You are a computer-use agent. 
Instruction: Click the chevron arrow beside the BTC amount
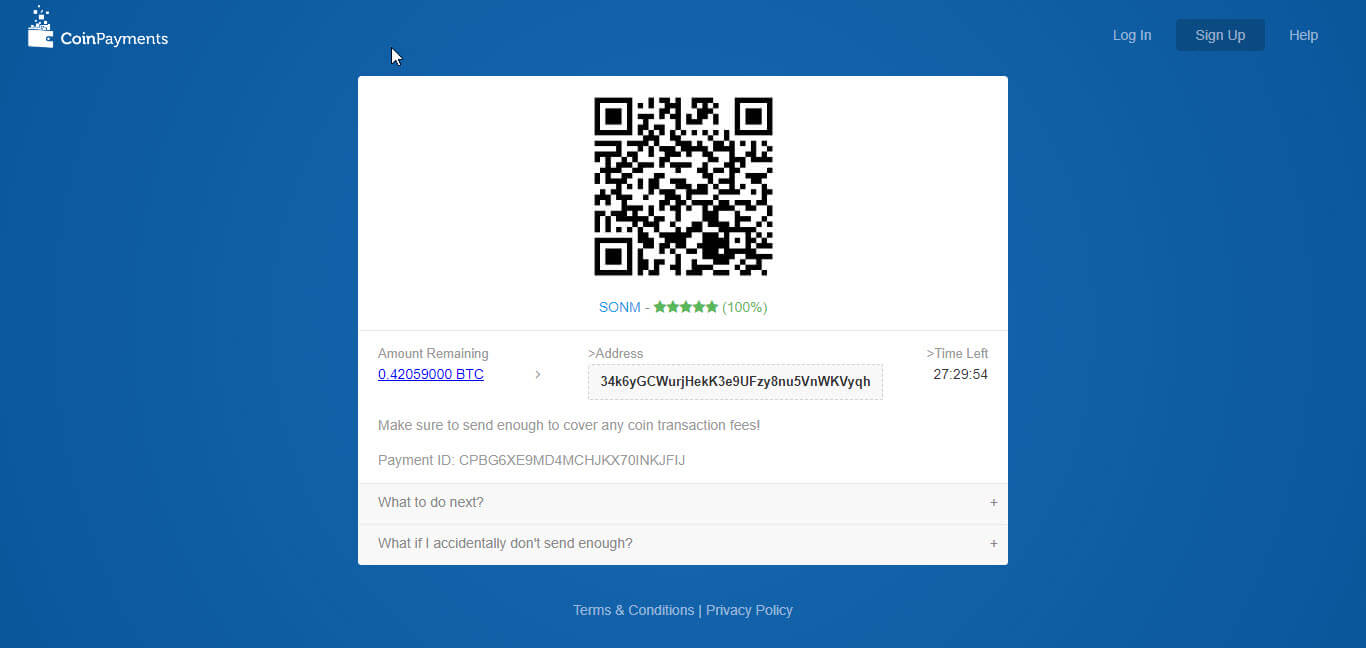pyautogui.click(x=538, y=375)
